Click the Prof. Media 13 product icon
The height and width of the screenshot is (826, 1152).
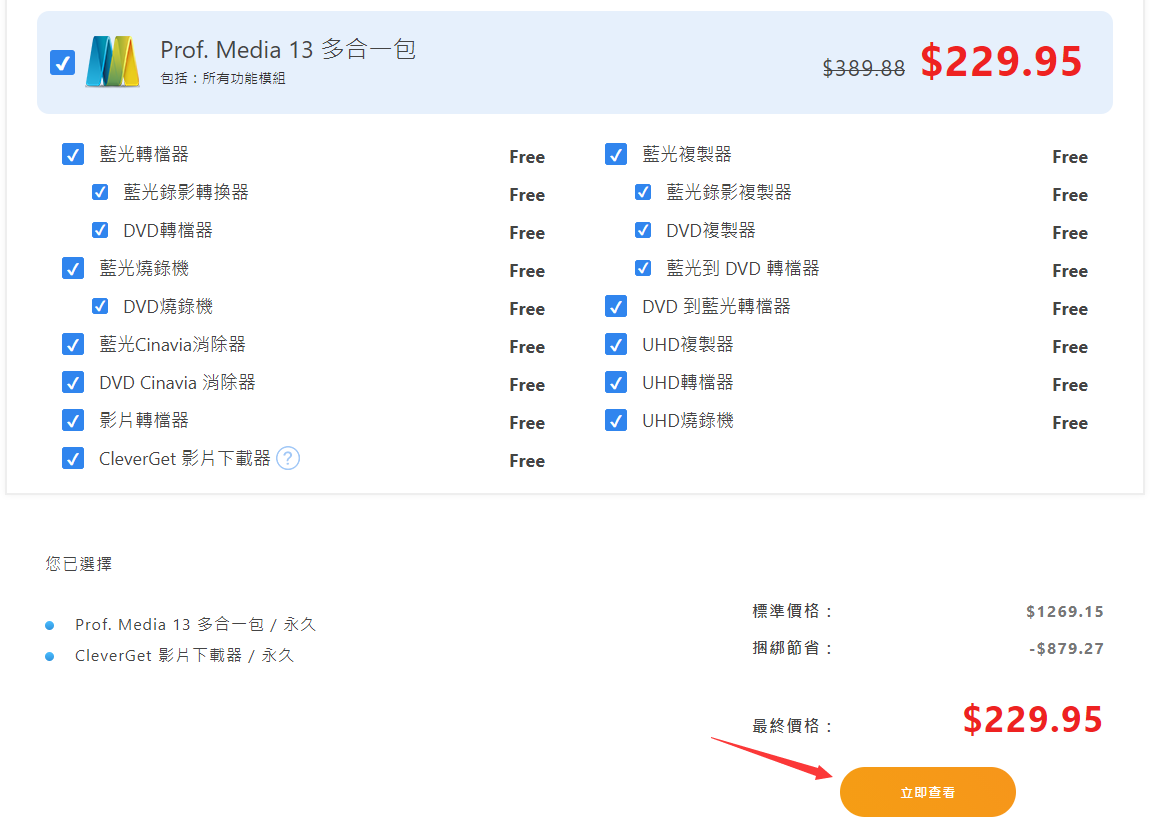111,62
